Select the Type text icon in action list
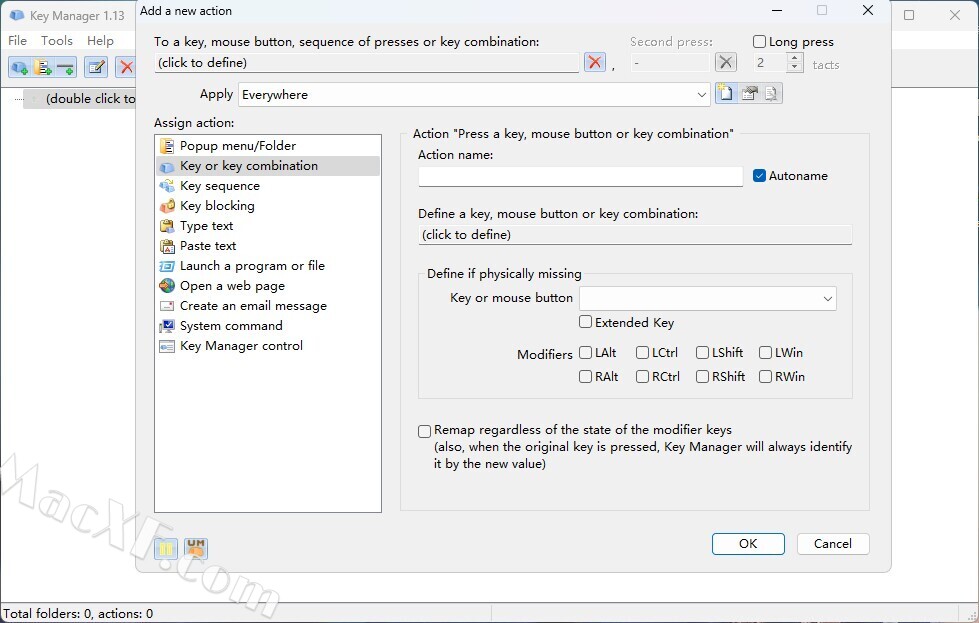Screen dimensions: 979x623 click(x=167, y=226)
